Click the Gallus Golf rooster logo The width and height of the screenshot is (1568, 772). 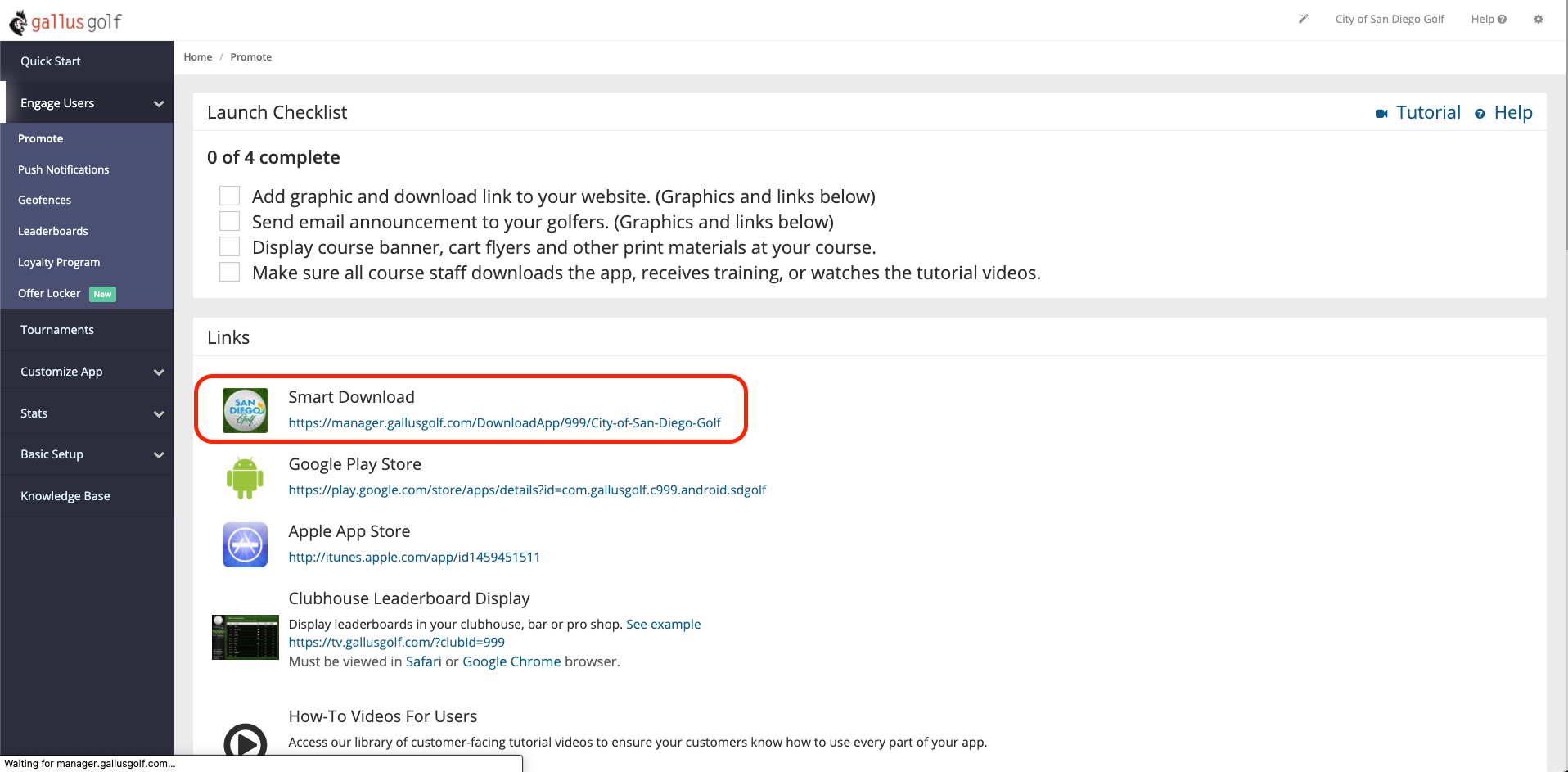point(18,22)
